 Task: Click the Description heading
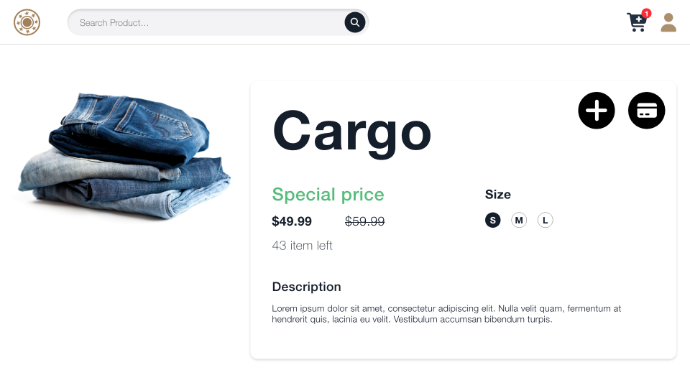pyautogui.click(x=306, y=287)
